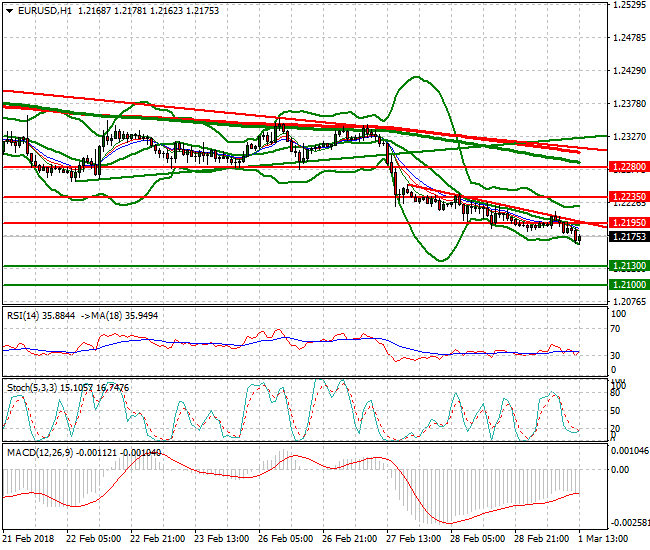The height and width of the screenshot is (550, 650).
Task: Click the ->MA(18) 35.9494 RSI average value
Action: tap(119, 316)
